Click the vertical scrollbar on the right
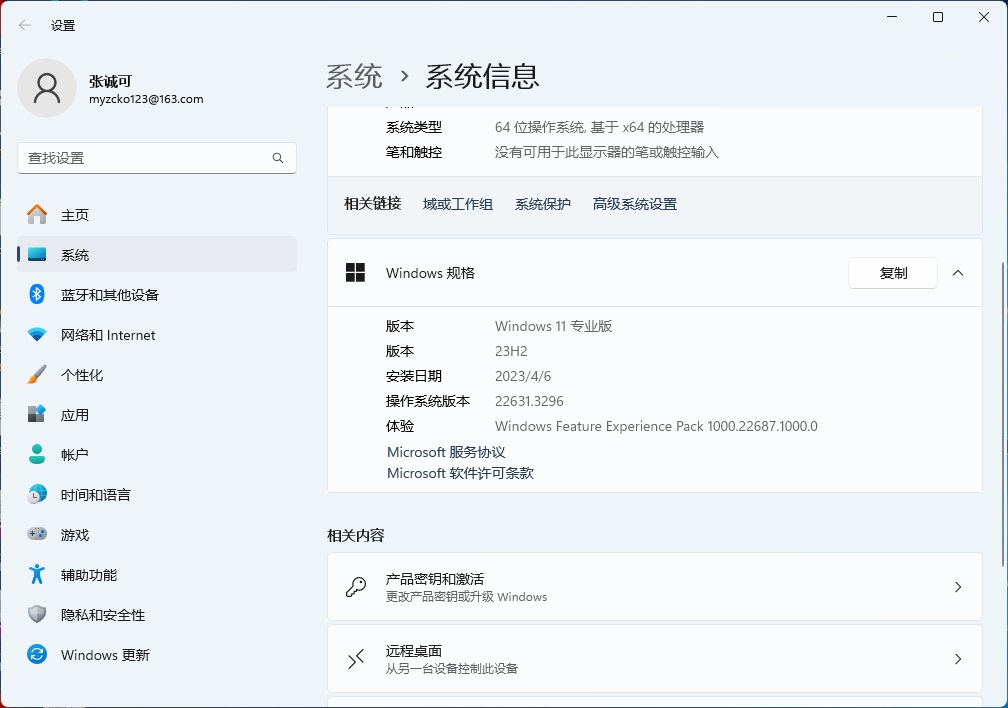This screenshot has height=708, width=1008. [x=1003, y=415]
